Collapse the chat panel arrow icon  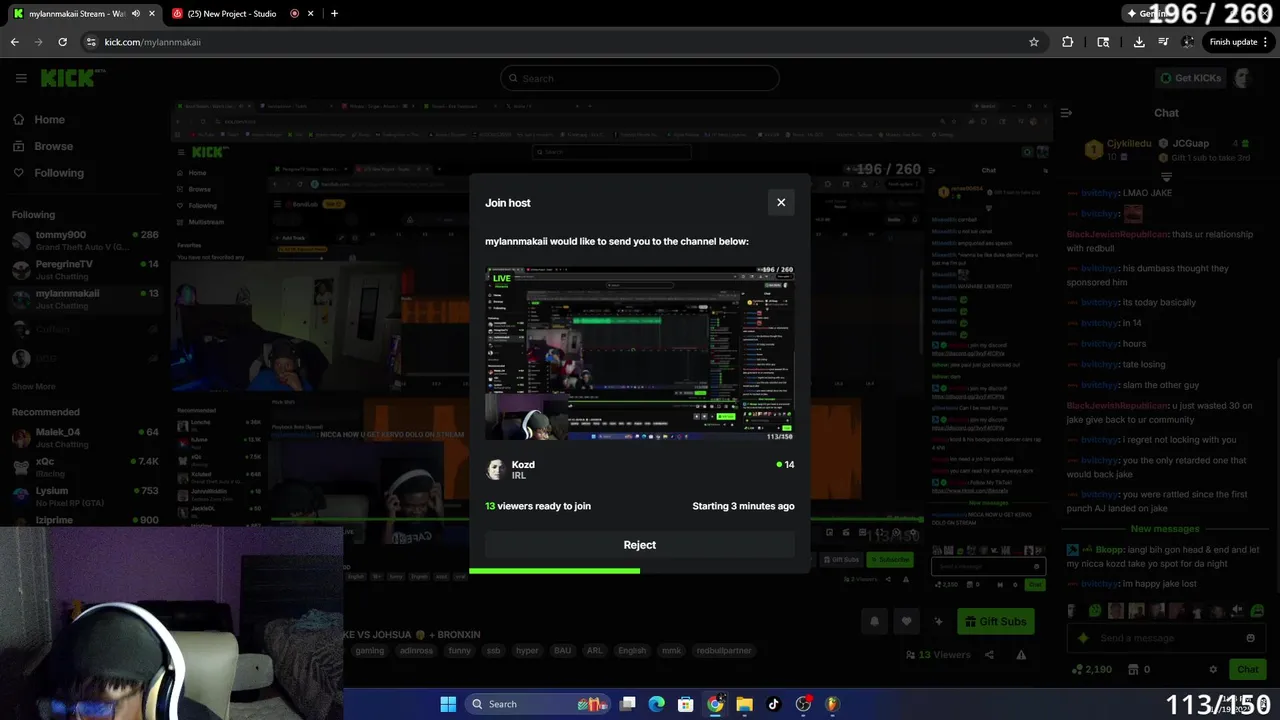click(1066, 113)
